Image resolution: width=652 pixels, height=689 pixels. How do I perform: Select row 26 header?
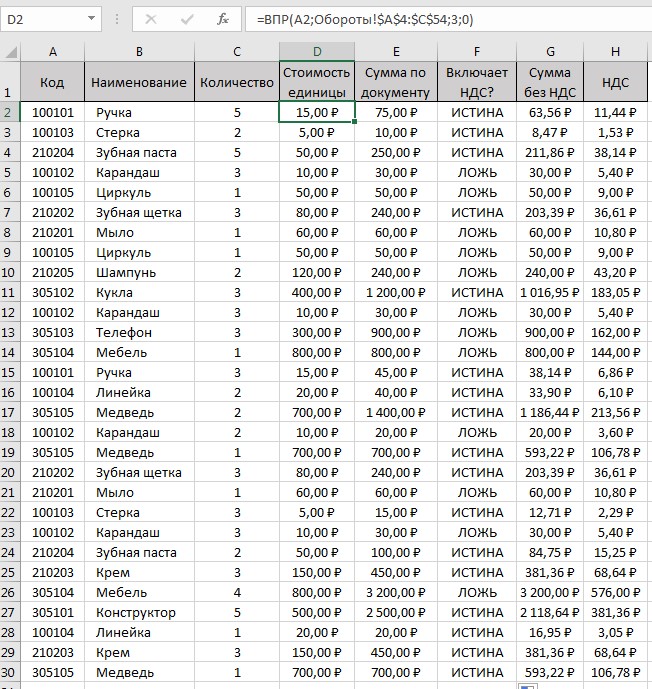(10, 593)
